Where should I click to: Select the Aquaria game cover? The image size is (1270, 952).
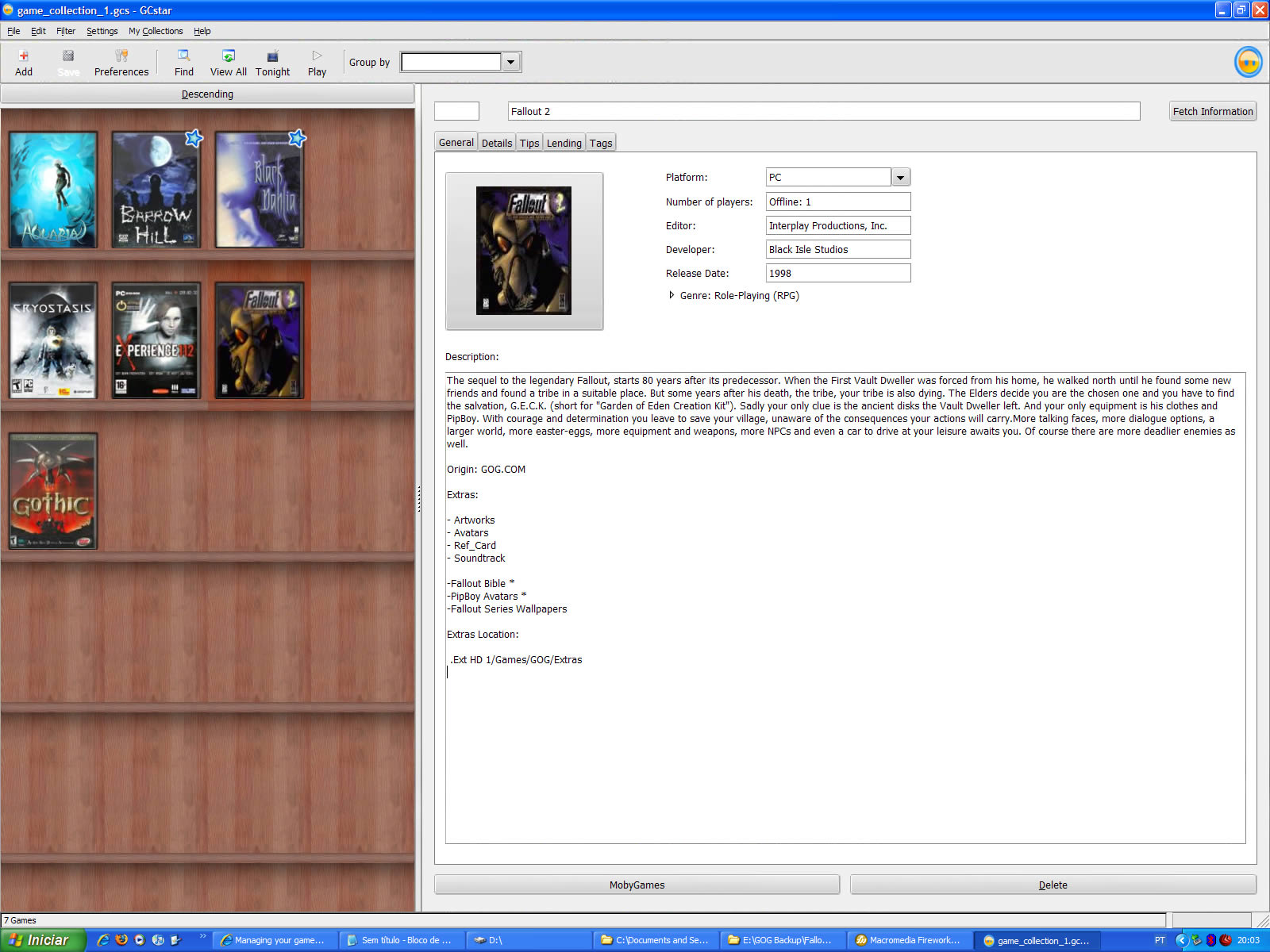point(53,190)
